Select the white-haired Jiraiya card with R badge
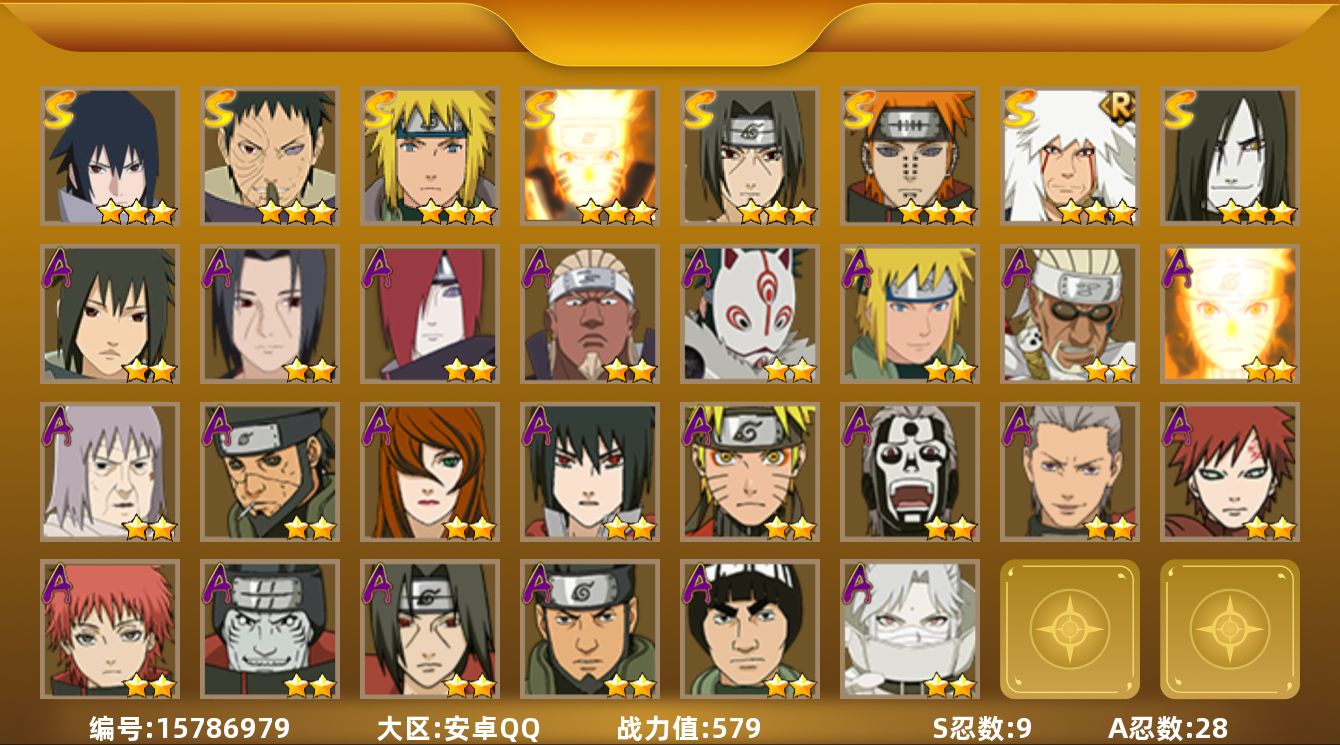This screenshot has height=745, width=1340. (1069, 156)
